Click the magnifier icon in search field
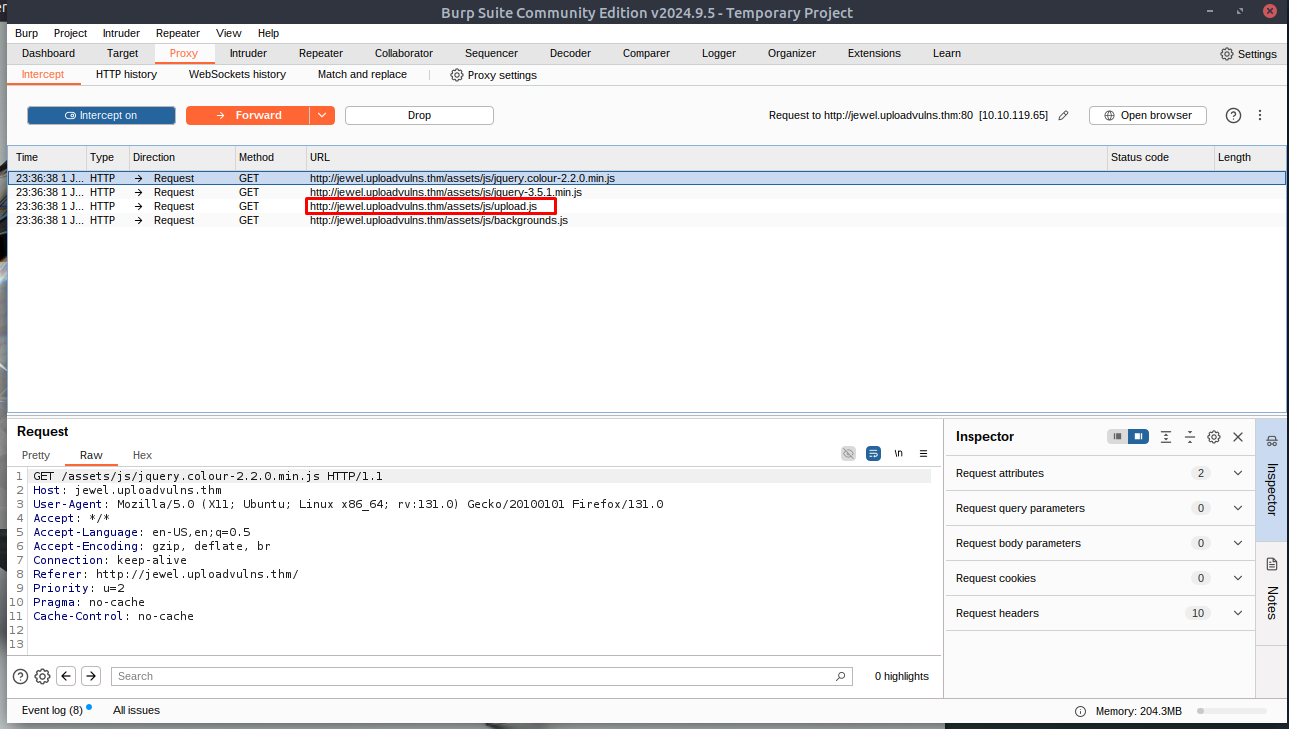The image size is (1289, 729). pos(841,676)
